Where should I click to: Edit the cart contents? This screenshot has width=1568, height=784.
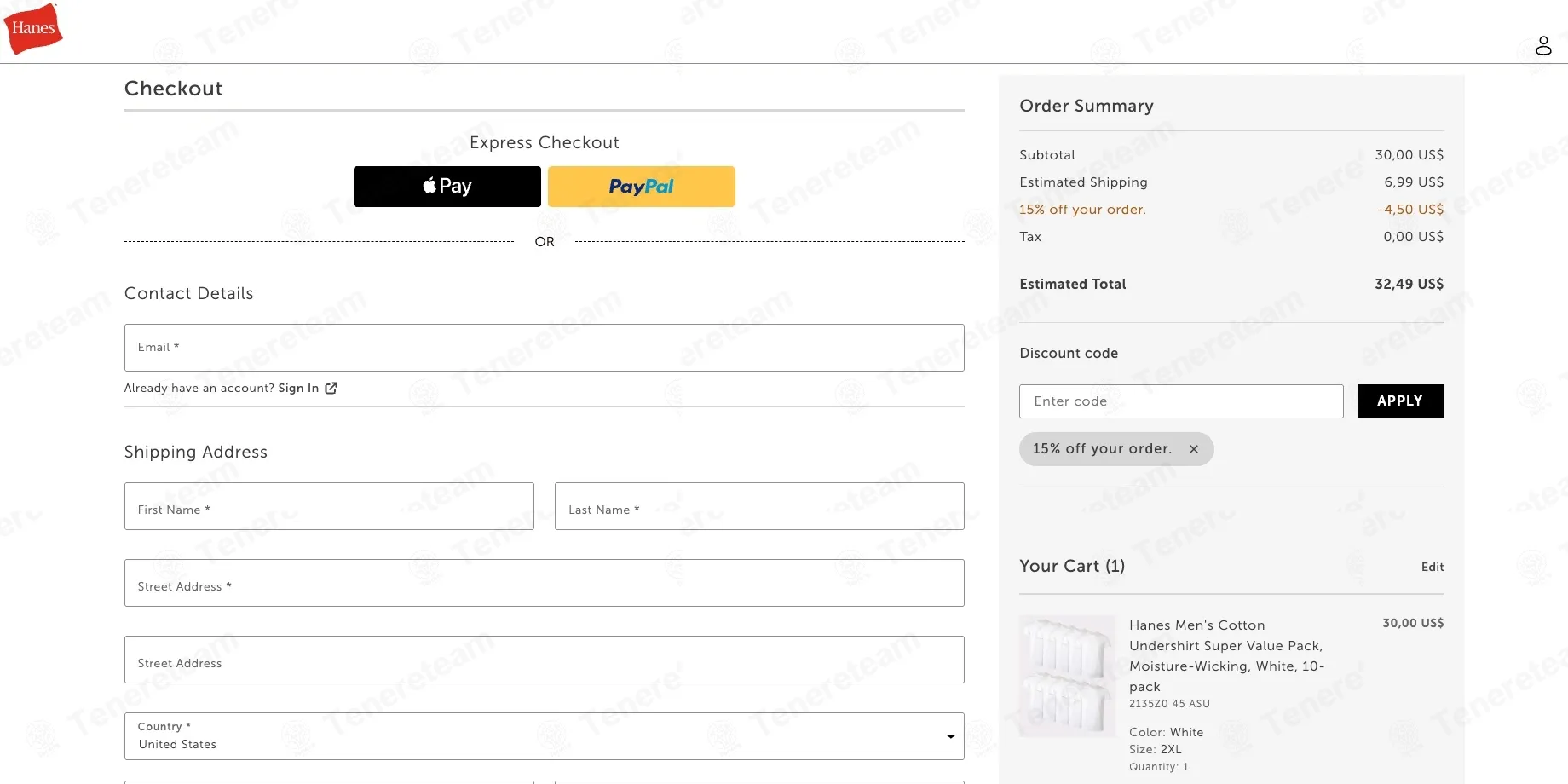[1433, 567]
